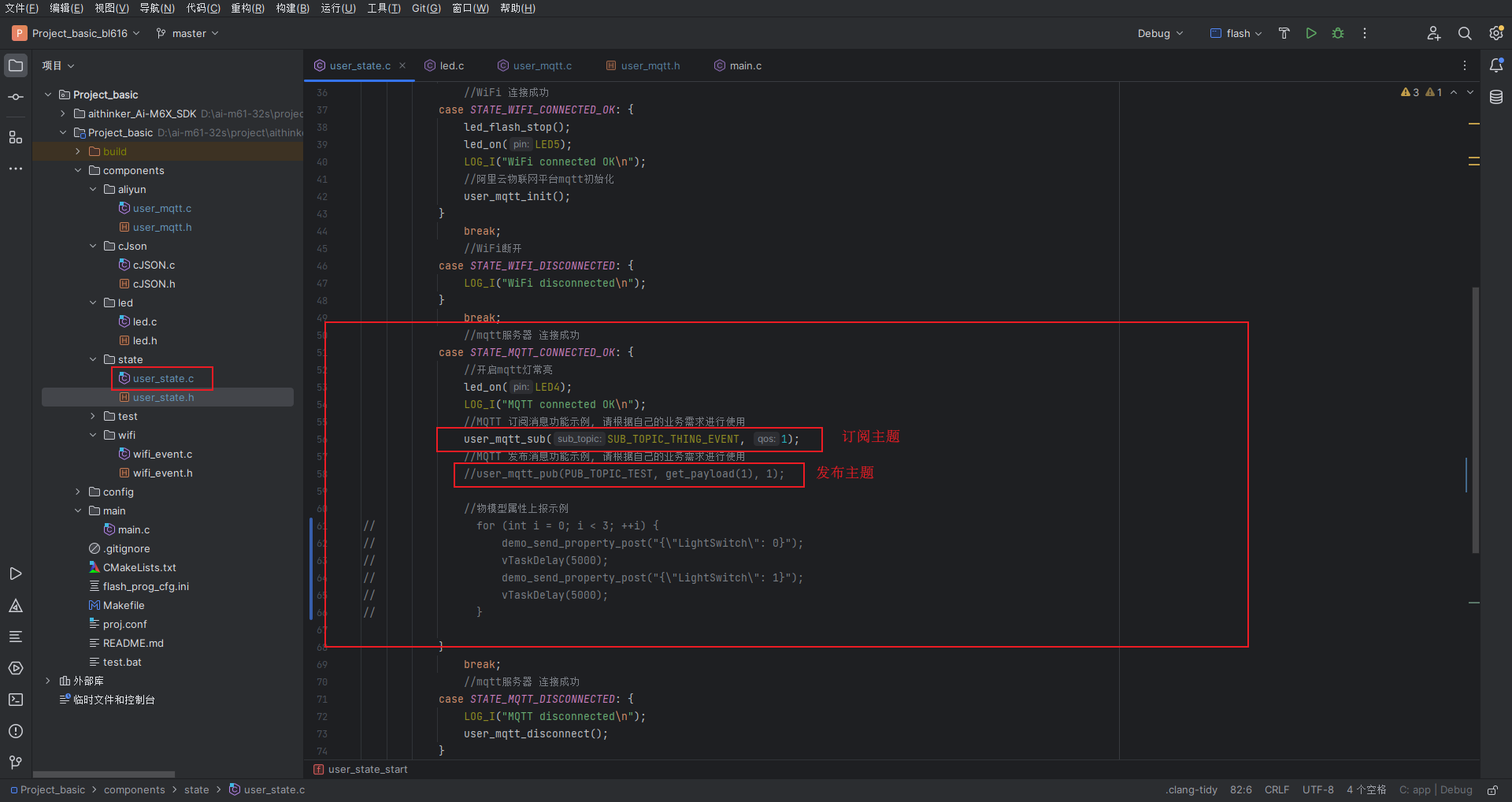The image size is (1512, 802).
Task: Show more tool windows ellipsis
Action: point(16,169)
